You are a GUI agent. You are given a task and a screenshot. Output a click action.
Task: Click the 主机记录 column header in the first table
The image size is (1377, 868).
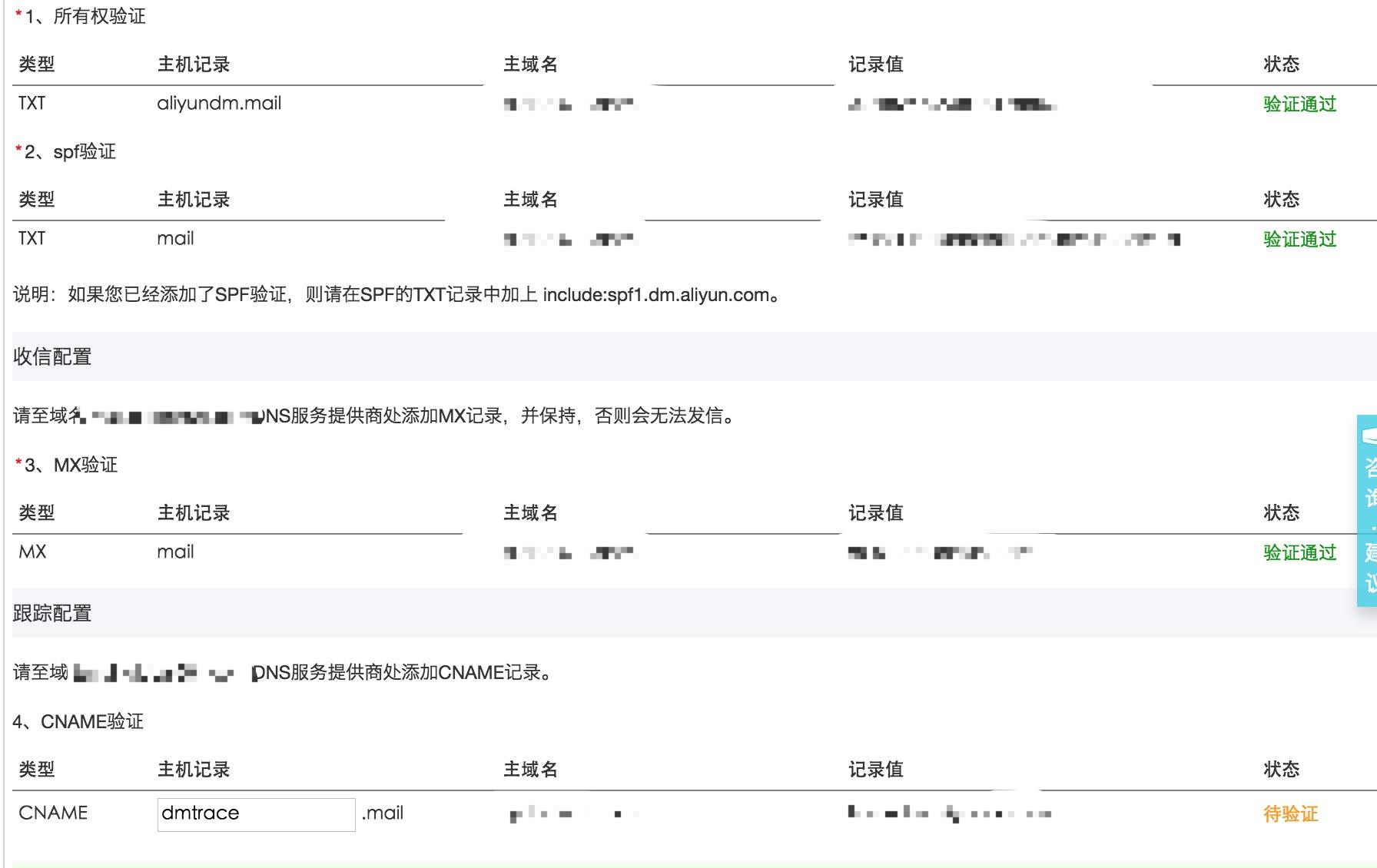(194, 65)
